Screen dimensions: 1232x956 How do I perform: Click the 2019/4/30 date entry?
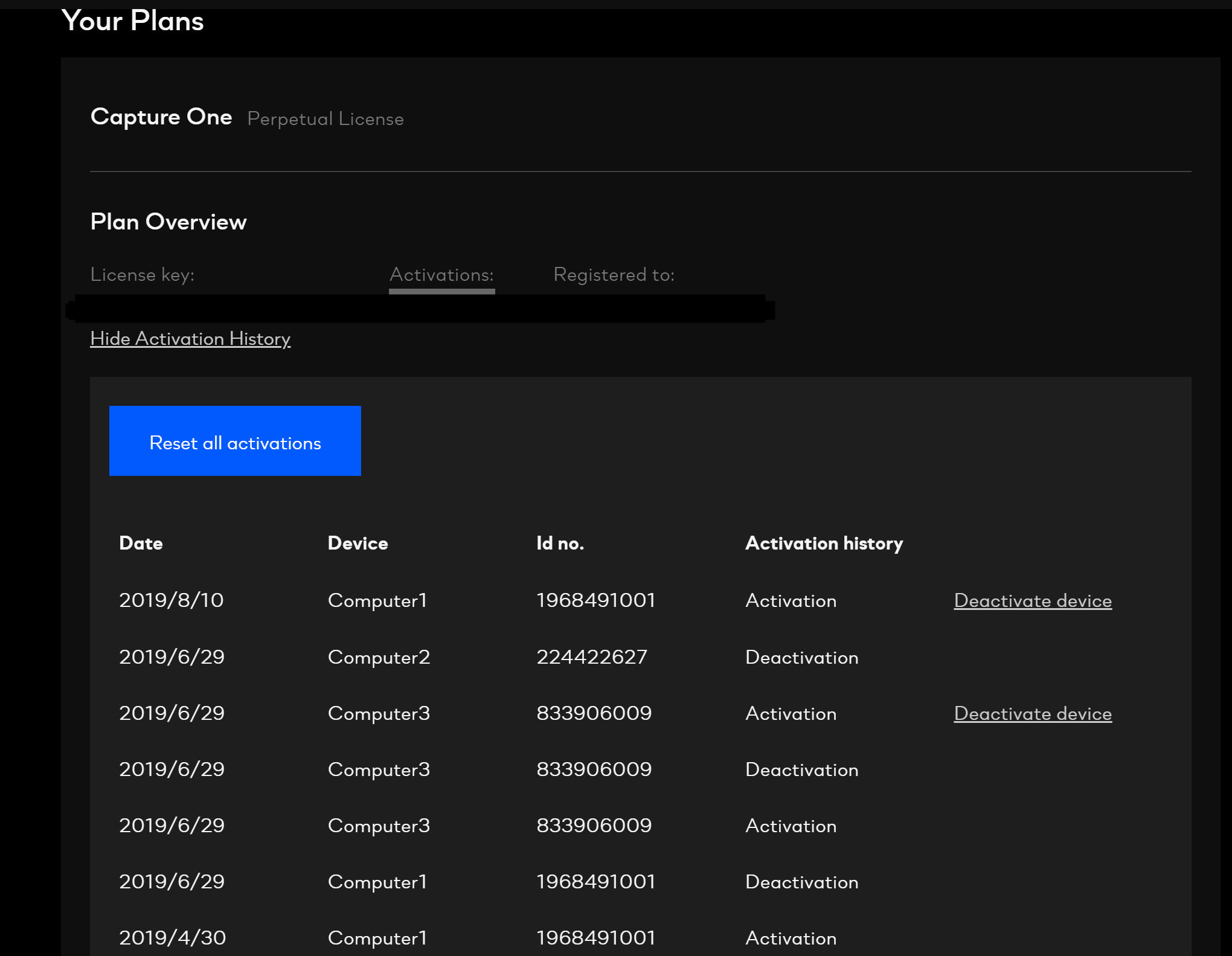[x=172, y=938]
